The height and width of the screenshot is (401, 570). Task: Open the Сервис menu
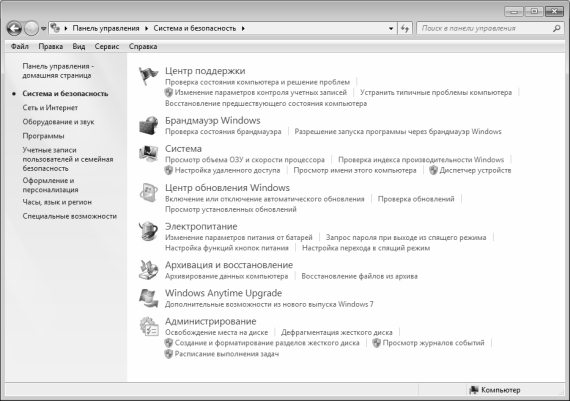pyautogui.click(x=107, y=47)
